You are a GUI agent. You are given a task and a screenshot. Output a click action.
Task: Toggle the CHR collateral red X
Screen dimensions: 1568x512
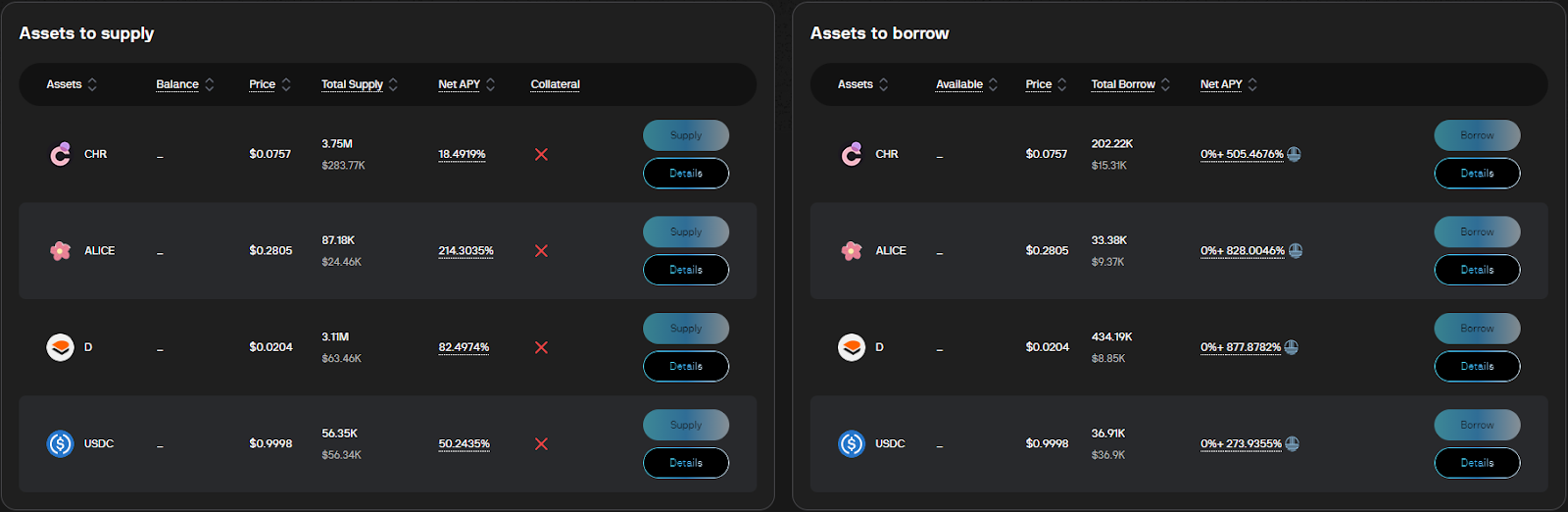(541, 155)
